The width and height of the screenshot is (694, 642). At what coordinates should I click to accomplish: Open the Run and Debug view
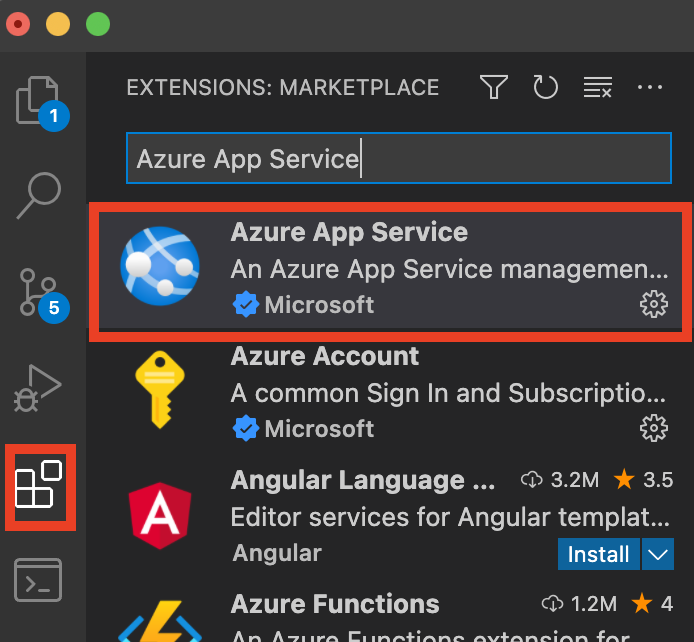coord(40,388)
